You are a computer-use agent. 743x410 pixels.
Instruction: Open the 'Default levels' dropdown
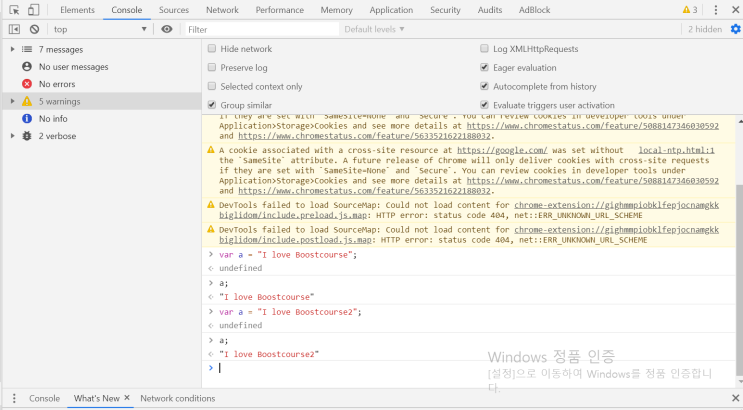(x=374, y=29)
